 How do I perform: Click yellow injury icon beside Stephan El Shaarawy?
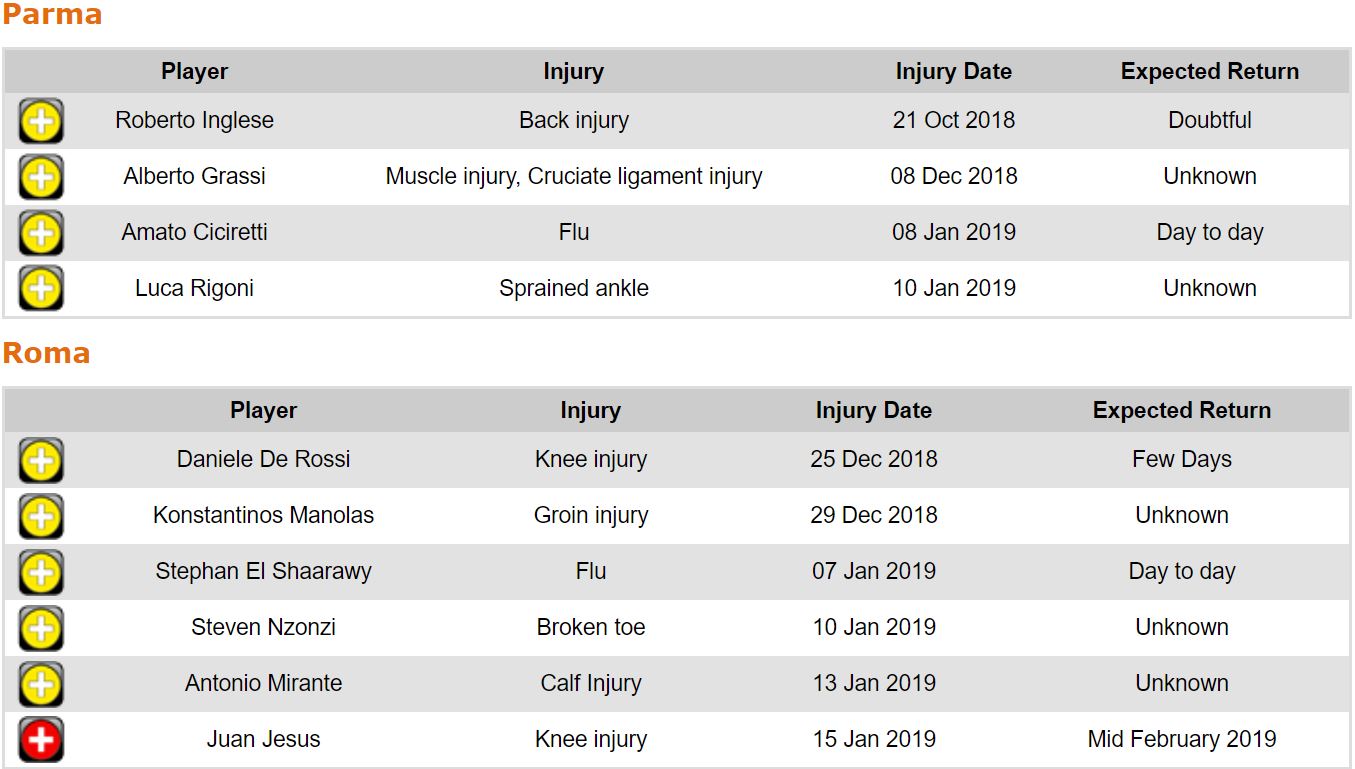tap(41, 572)
